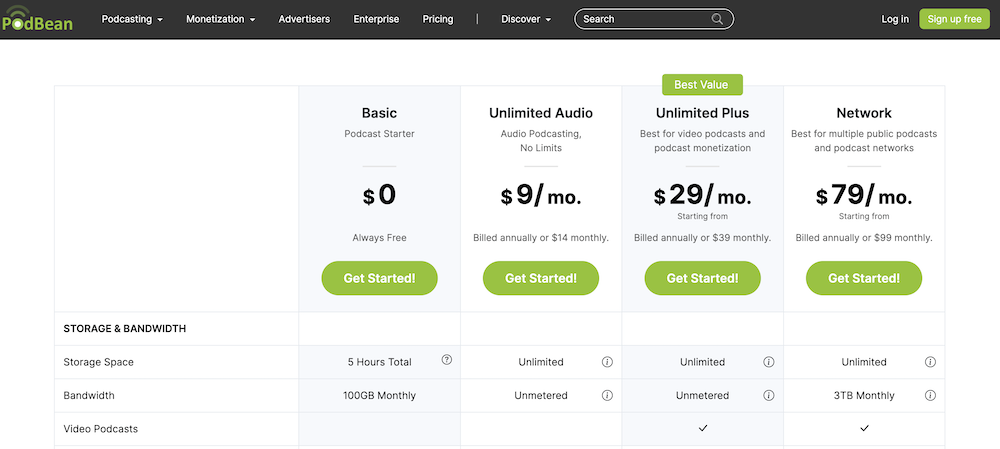The height and width of the screenshot is (449, 1000).
Task: Open the Log in link
Action: 895,19
